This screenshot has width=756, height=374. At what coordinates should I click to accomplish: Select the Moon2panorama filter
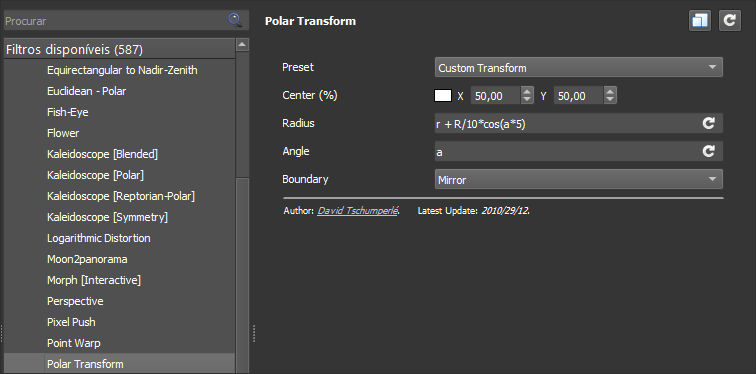(87, 259)
